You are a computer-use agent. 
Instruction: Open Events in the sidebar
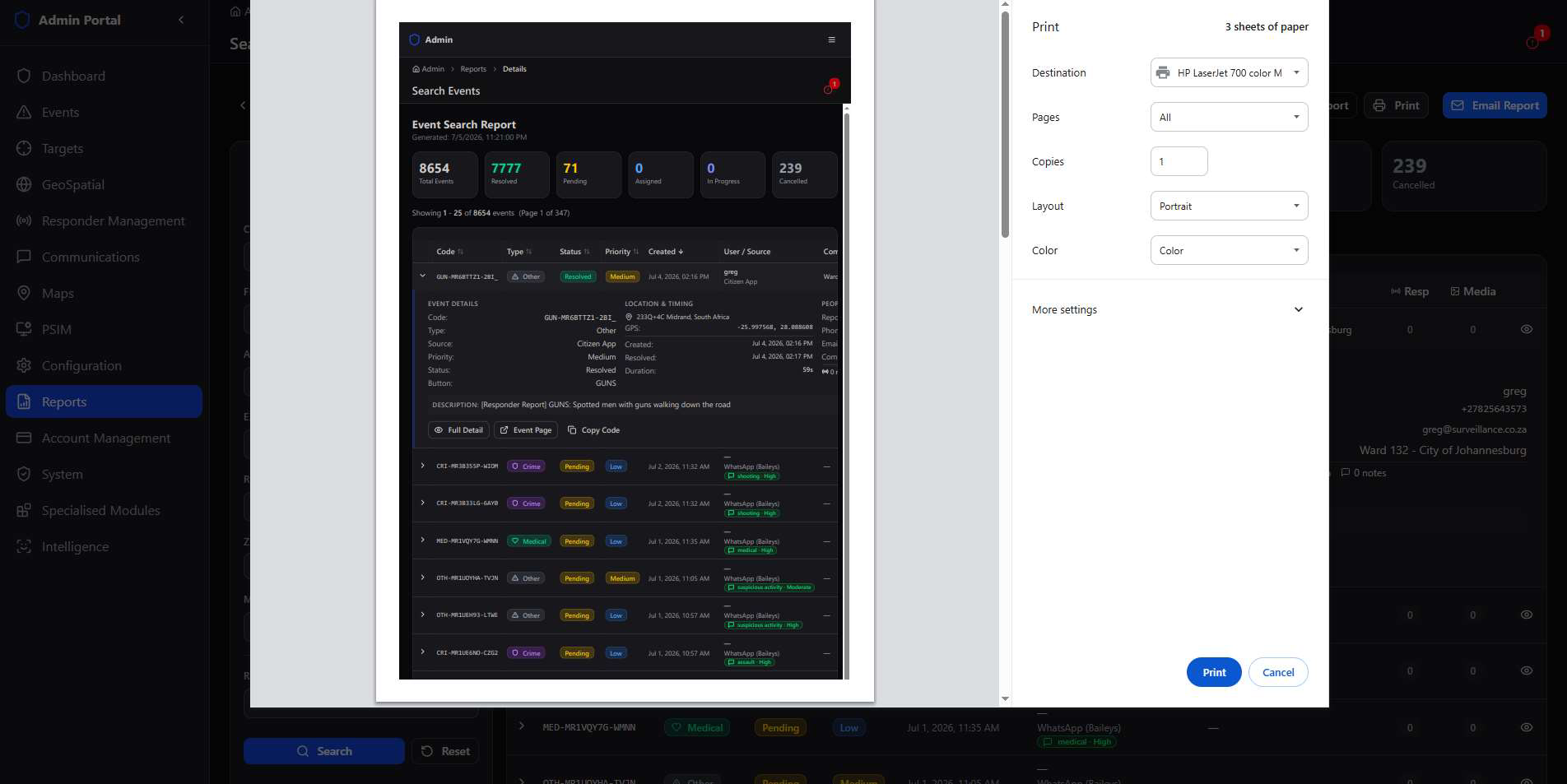[104, 112]
